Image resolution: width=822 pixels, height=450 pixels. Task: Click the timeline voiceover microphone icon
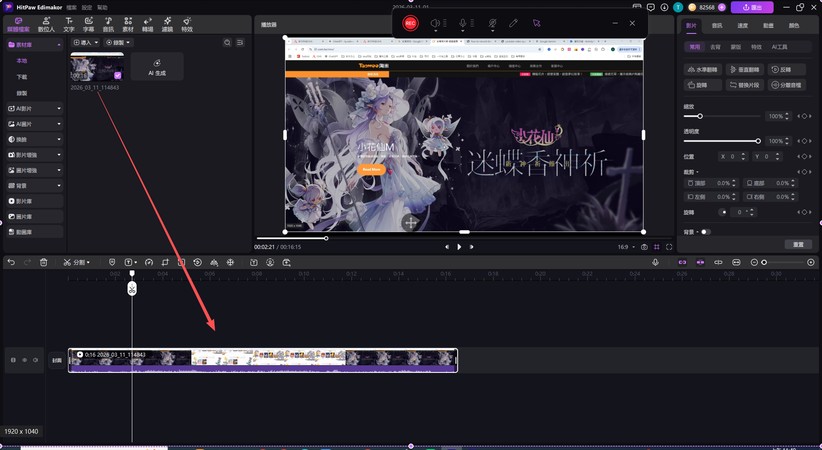[655, 262]
